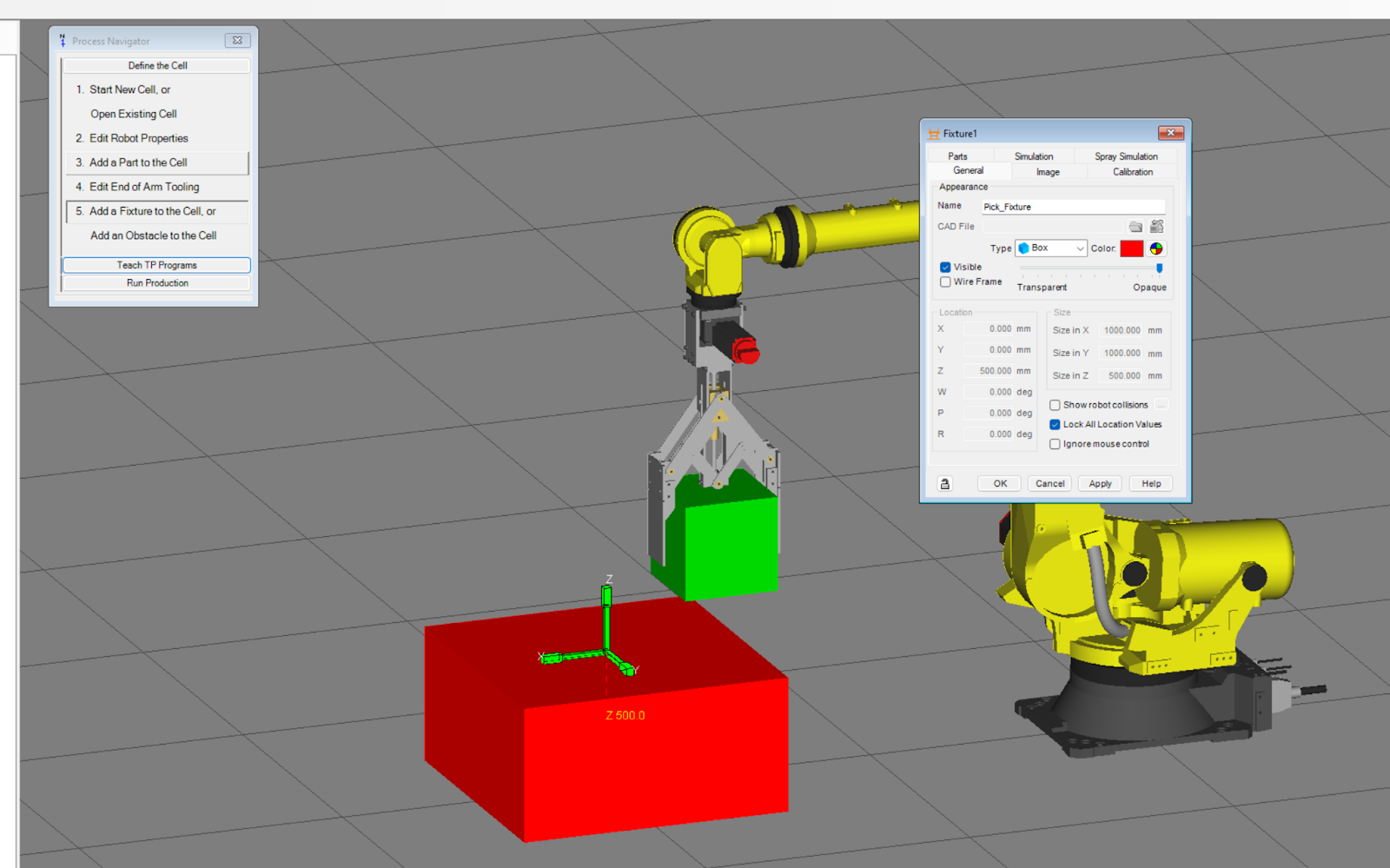1390x868 pixels.
Task: Click the Size in Z field
Action: coord(1119,376)
